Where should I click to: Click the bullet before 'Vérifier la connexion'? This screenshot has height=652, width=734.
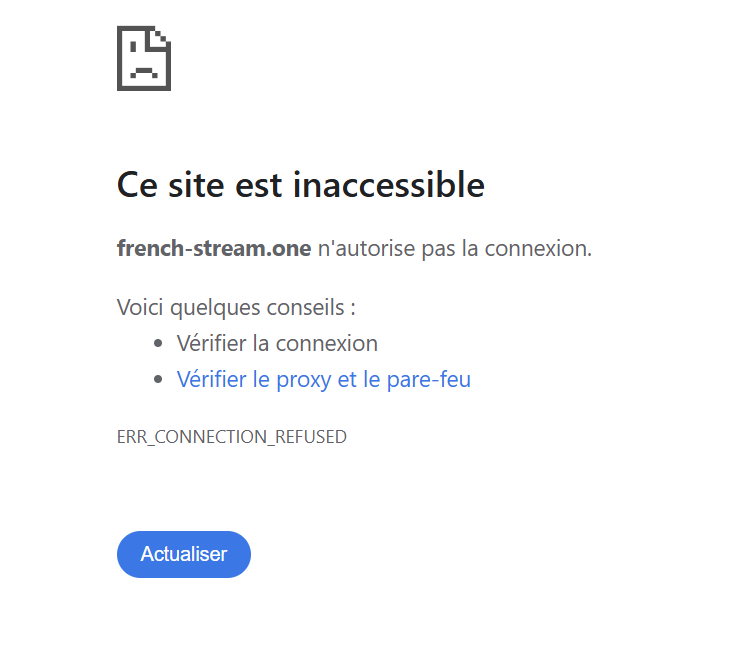tap(158, 345)
